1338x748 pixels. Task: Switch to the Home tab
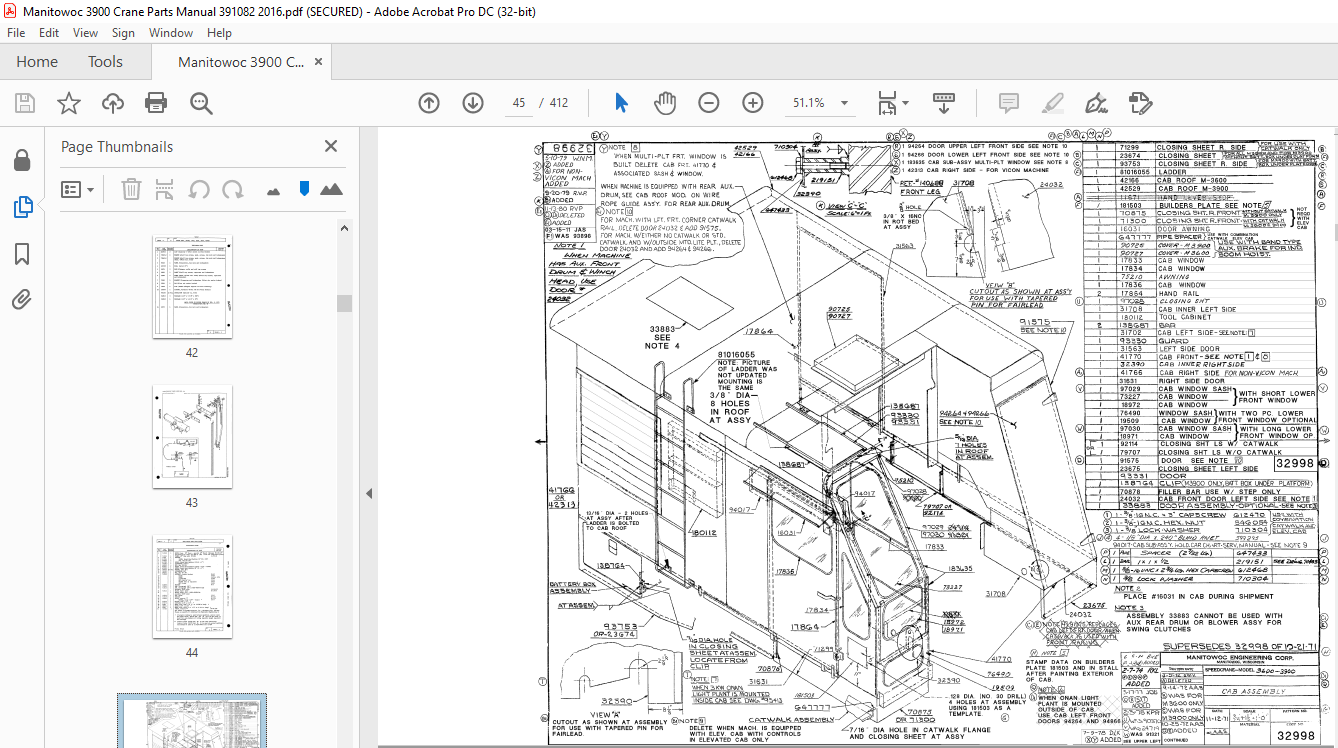[37, 62]
